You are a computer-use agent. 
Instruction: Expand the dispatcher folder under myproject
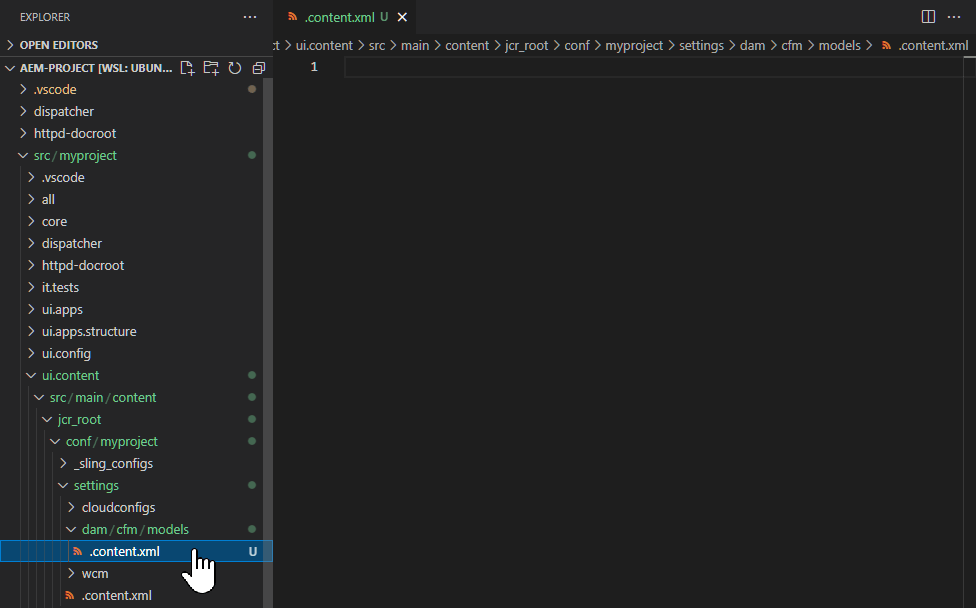point(131,243)
